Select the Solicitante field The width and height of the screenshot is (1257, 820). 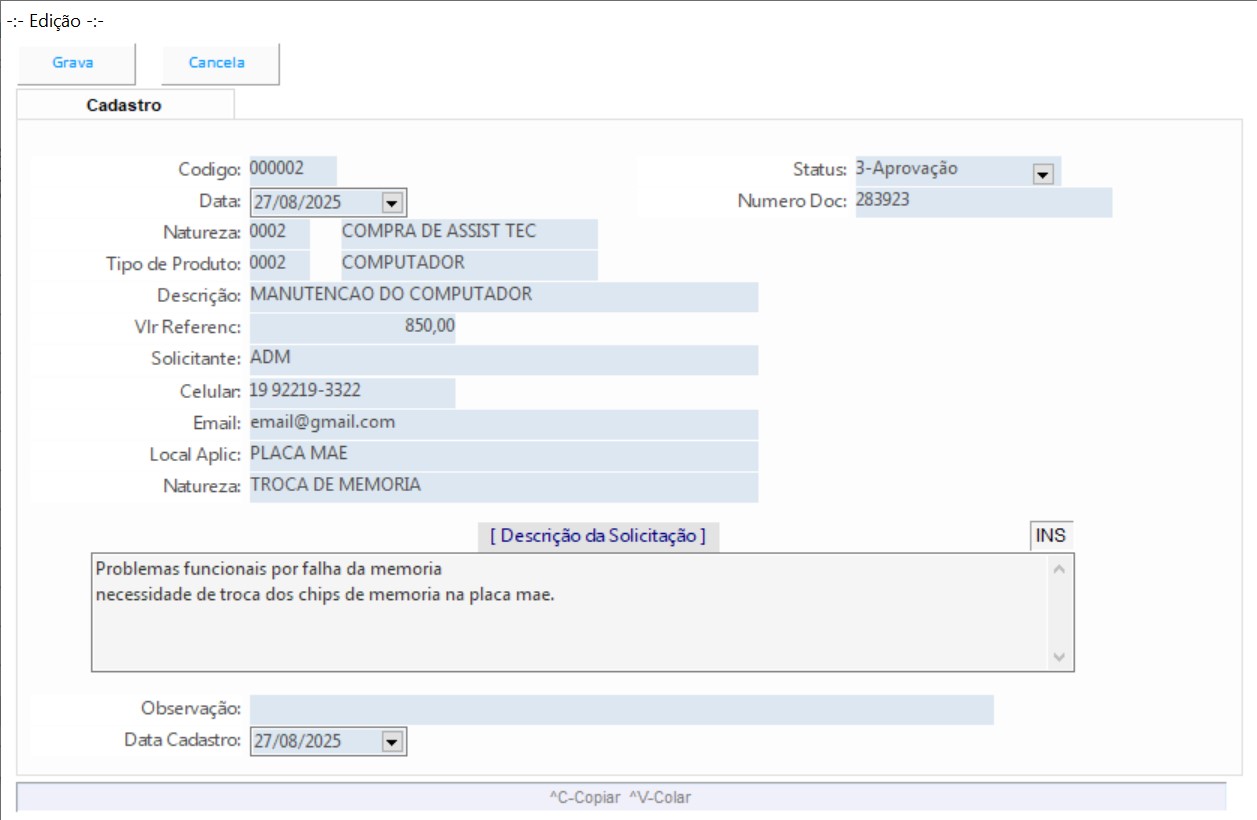tap(502, 359)
